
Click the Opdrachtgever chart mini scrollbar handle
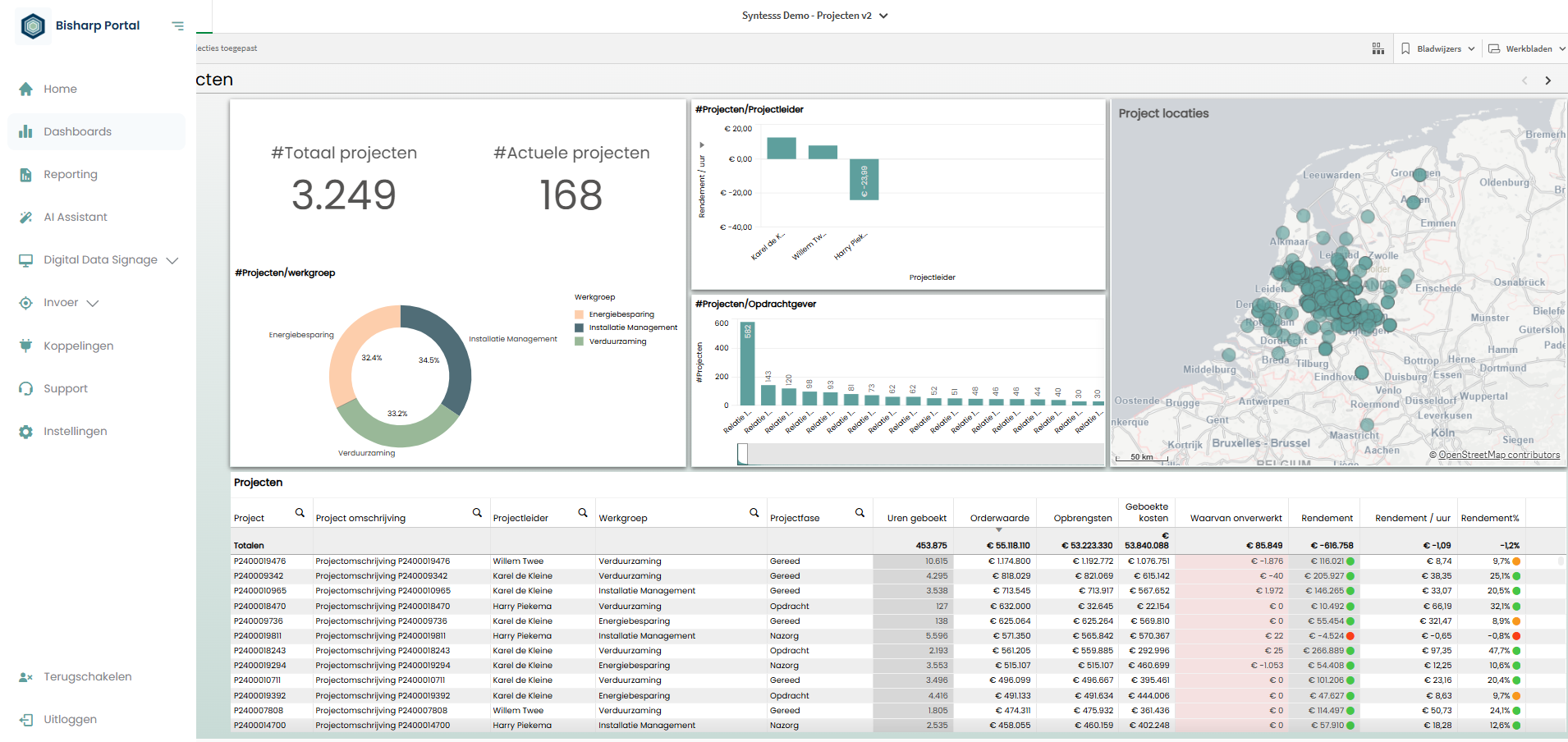(x=742, y=454)
